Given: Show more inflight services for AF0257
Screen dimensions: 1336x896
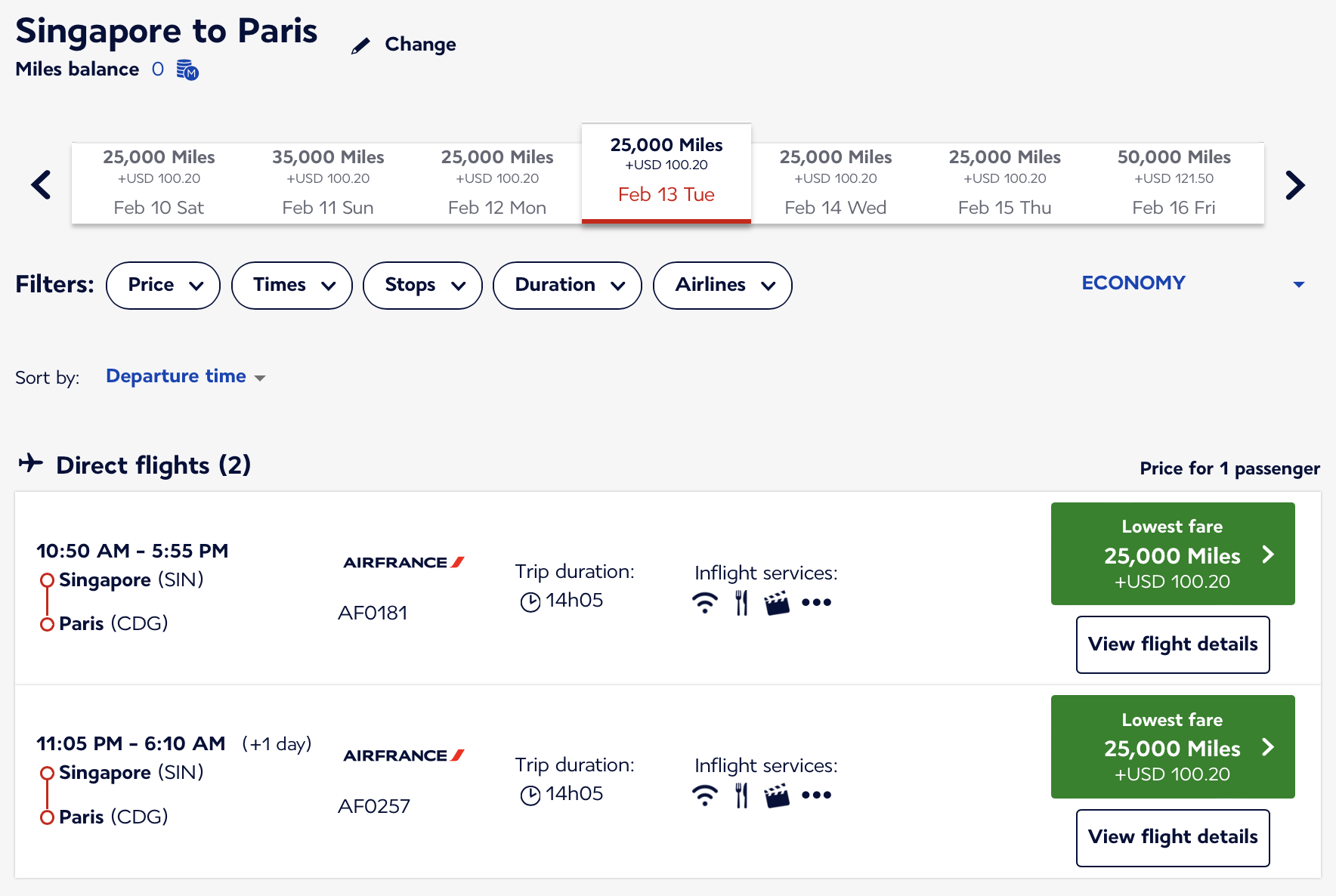Looking at the screenshot, I should coord(816,796).
